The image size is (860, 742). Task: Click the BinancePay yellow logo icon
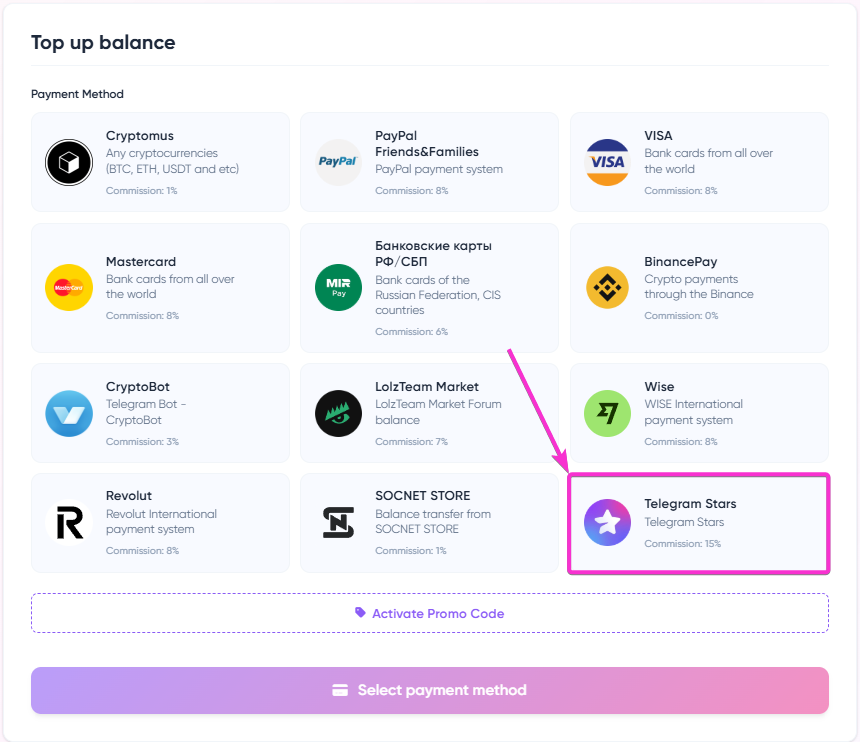[x=607, y=287]
